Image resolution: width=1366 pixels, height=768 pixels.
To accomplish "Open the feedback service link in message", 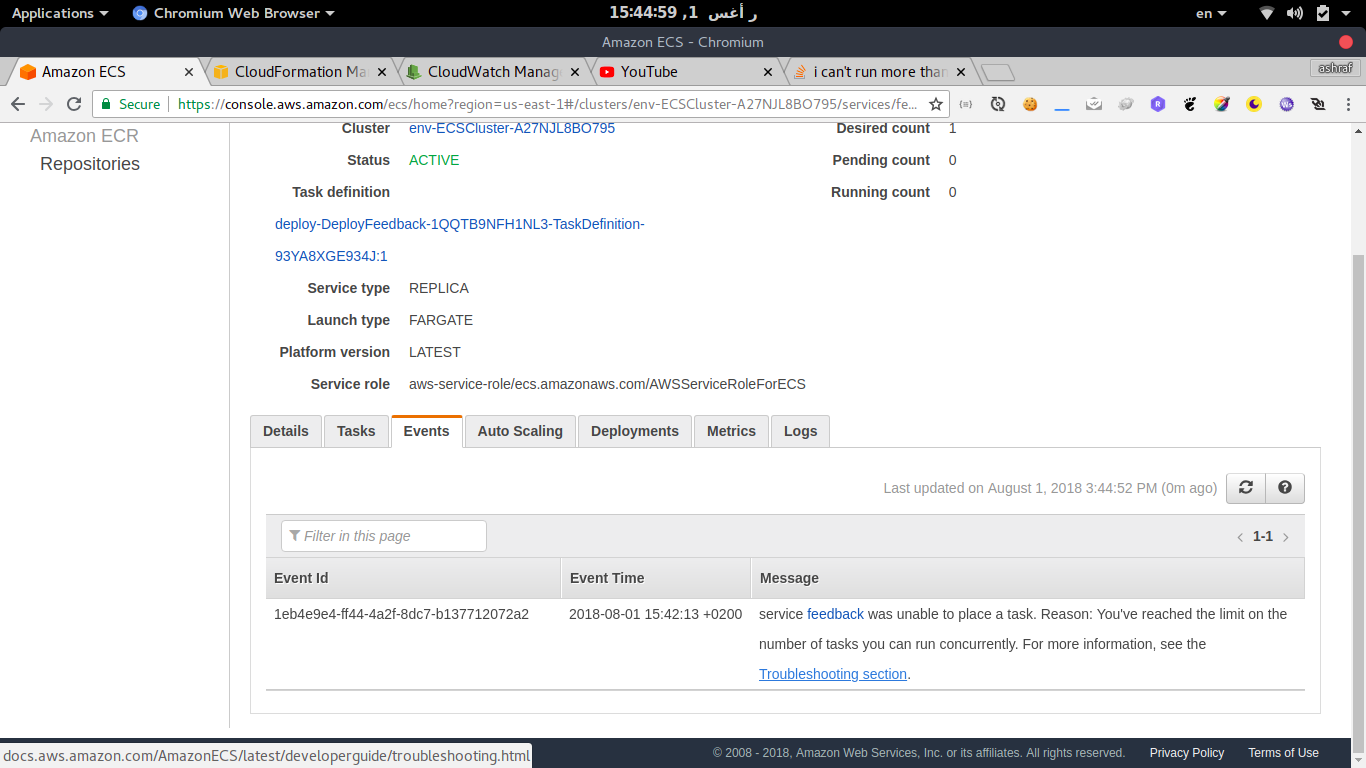I will pos(835,614).
